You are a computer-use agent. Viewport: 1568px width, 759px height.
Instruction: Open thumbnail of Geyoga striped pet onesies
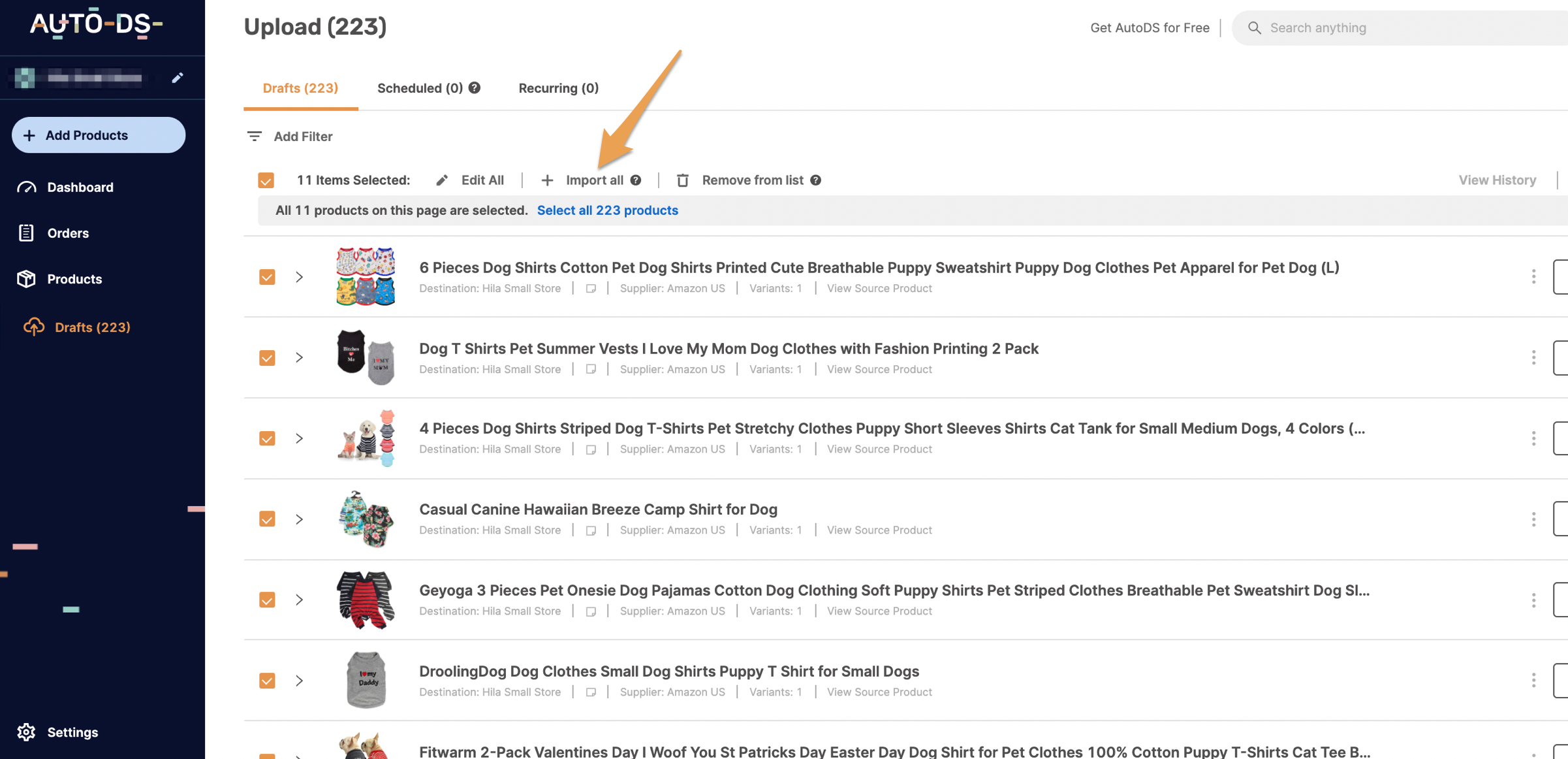point(366,600)
